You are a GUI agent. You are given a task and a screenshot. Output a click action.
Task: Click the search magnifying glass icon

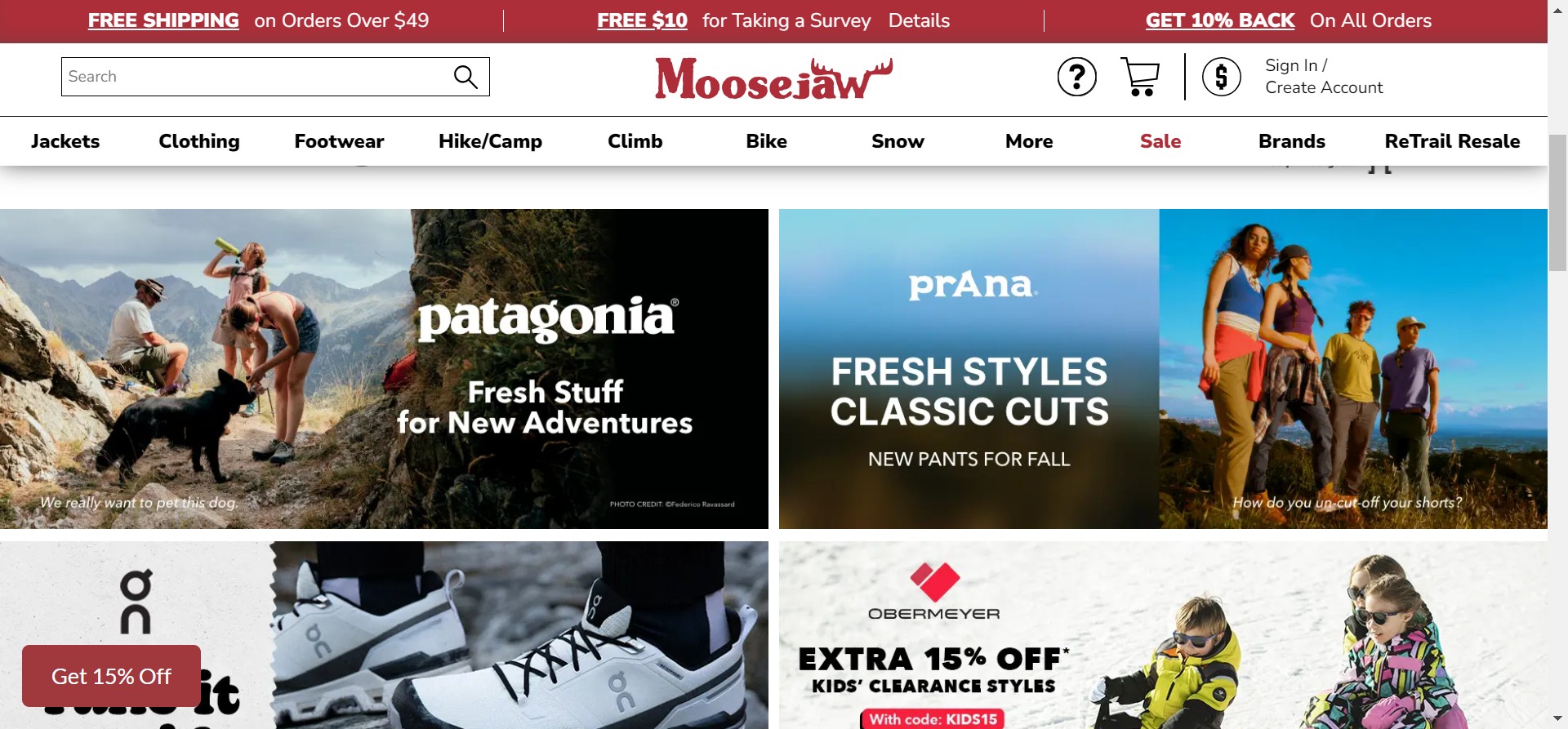[x=465, y=77]
